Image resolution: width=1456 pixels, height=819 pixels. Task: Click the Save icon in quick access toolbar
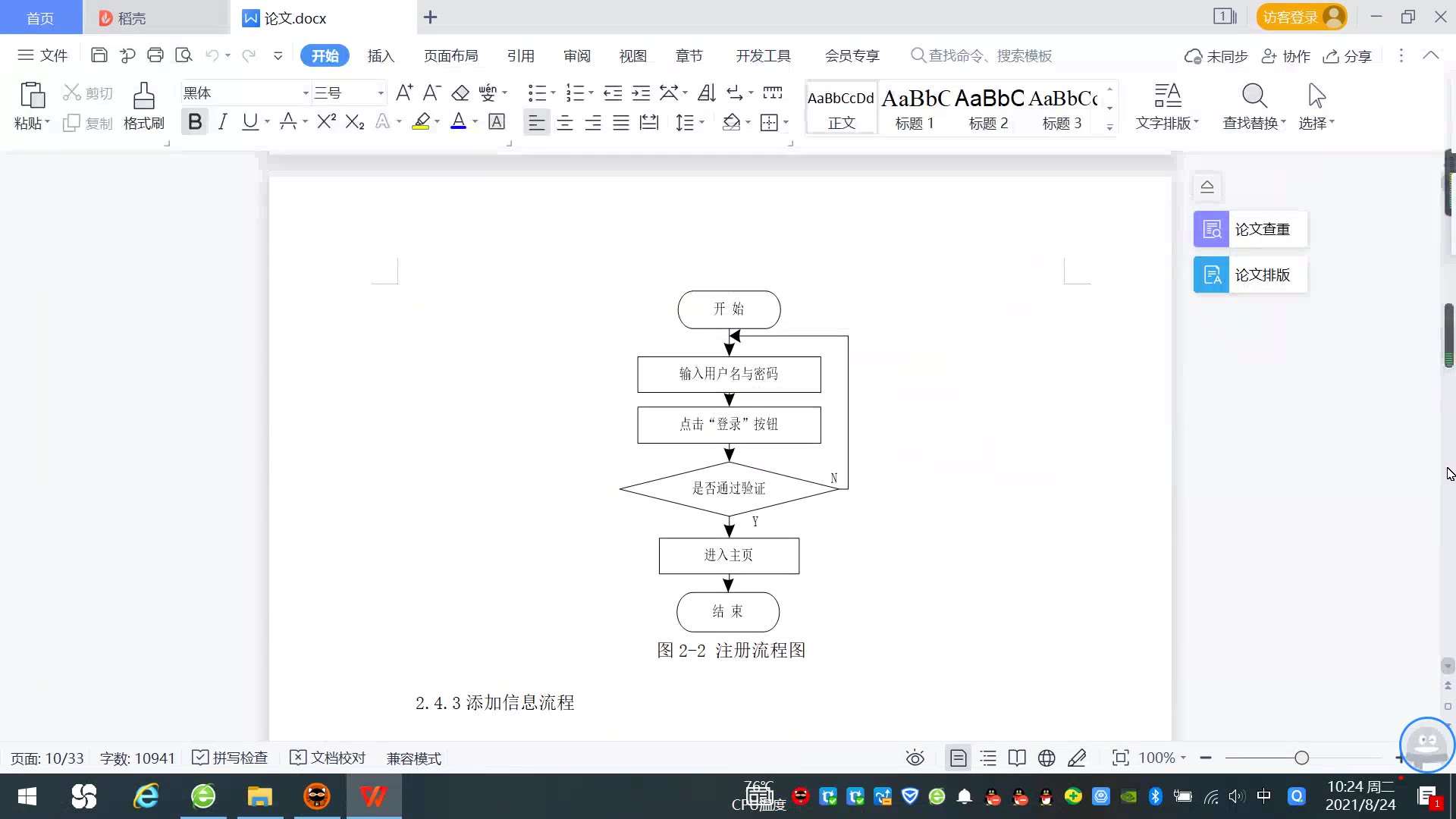[x=99, y=55]
